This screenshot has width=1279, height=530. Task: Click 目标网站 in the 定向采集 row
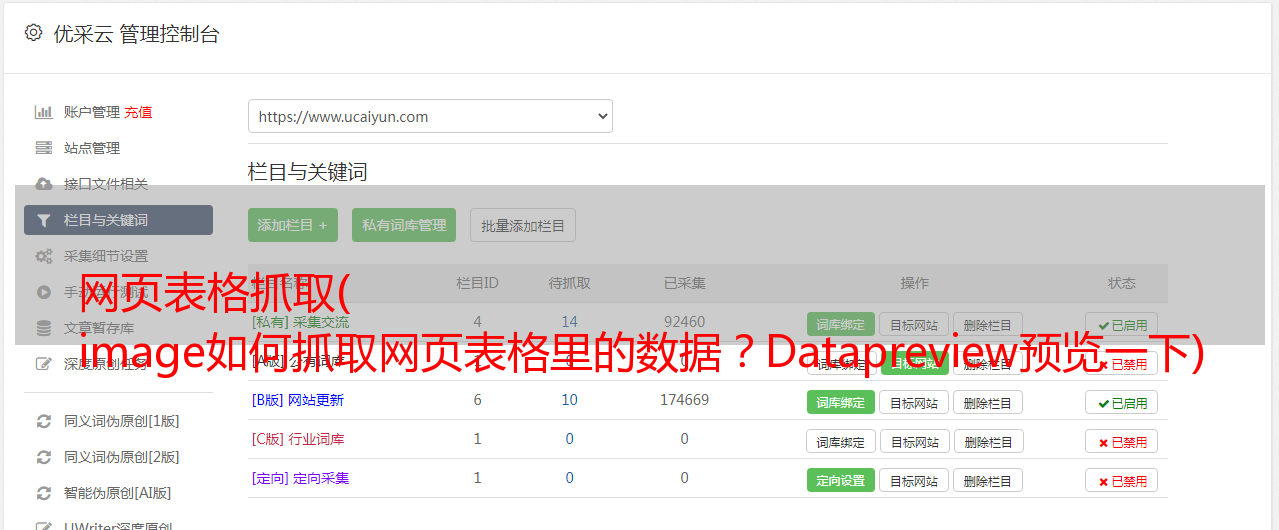pyautogui.click(x=914, y=480)
